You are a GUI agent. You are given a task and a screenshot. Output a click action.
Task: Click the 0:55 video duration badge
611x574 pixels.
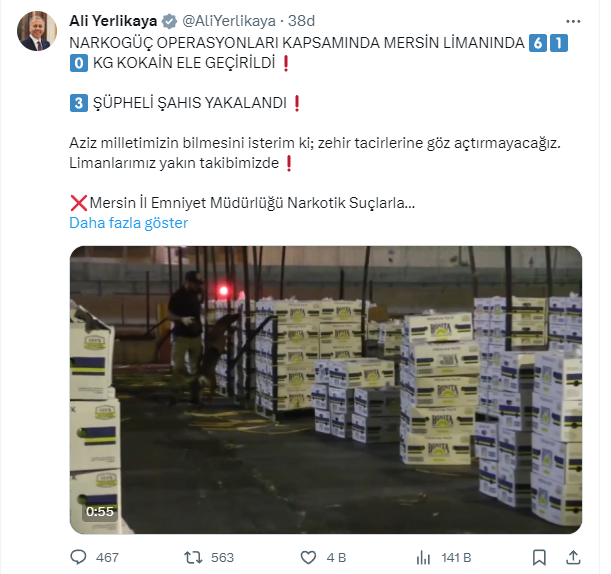(x=100, y=512)
